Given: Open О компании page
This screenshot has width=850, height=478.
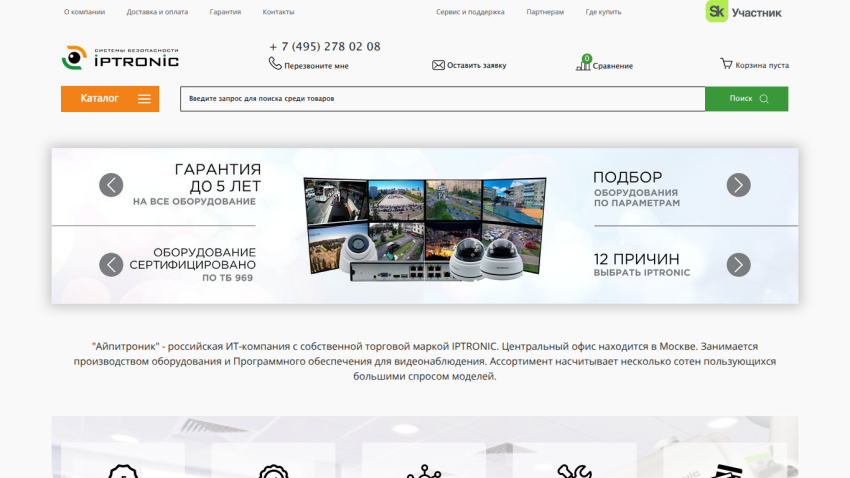Looking at the screenshot, I should tap(85, 12).
